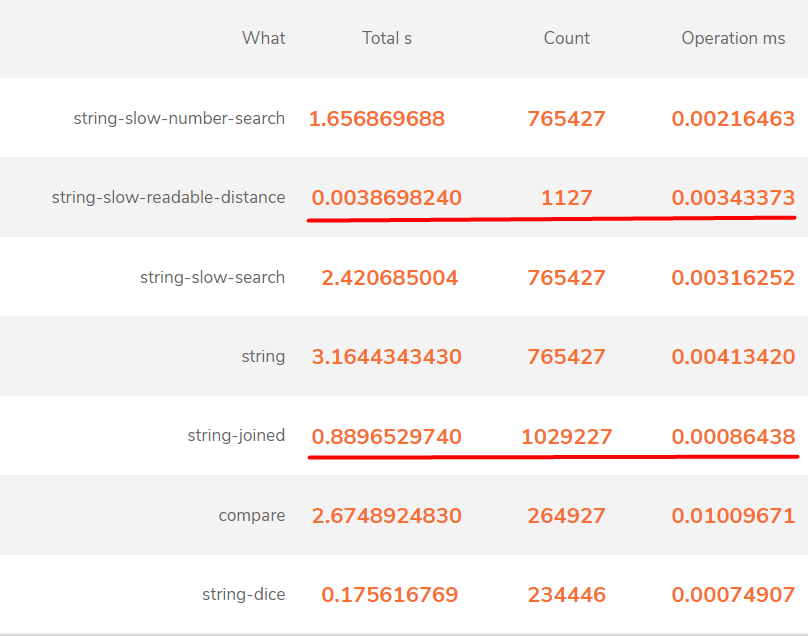This screenshot has width=808, height=636.
Task: Select the count value 1127
Action: coord(566,198)
